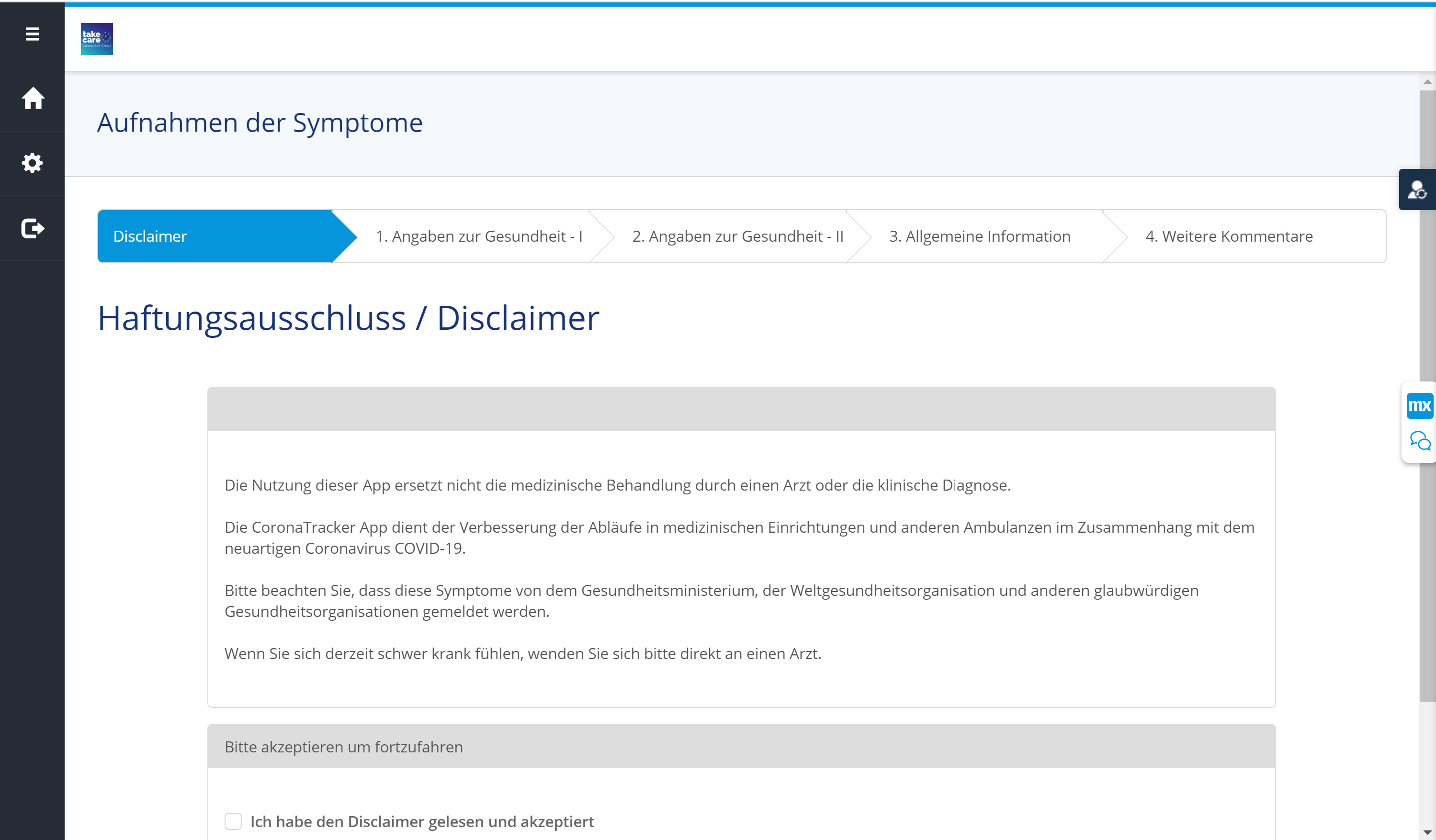Go to Home via sidebar icon
The image size is (1436, 840).
[33, 99]
